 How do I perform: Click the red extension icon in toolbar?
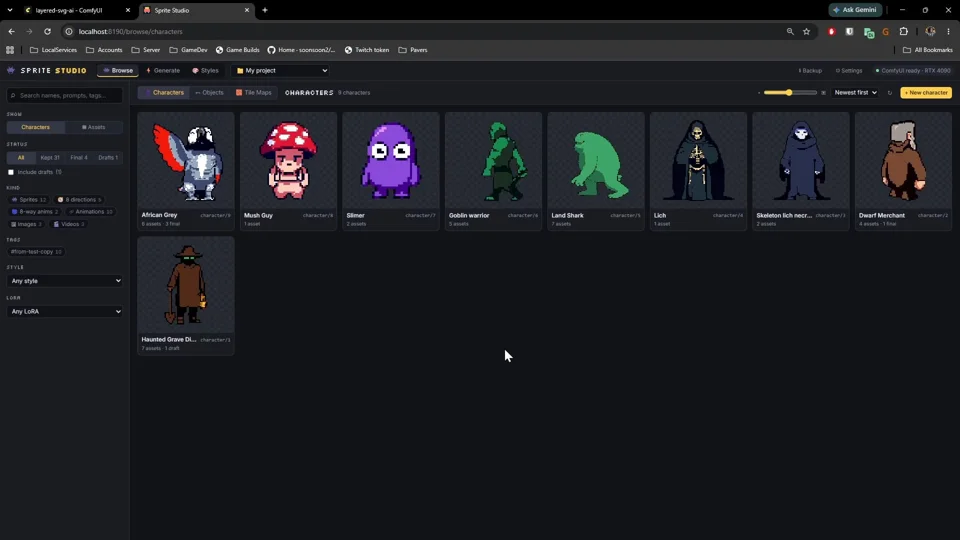[x=831, y=31]
